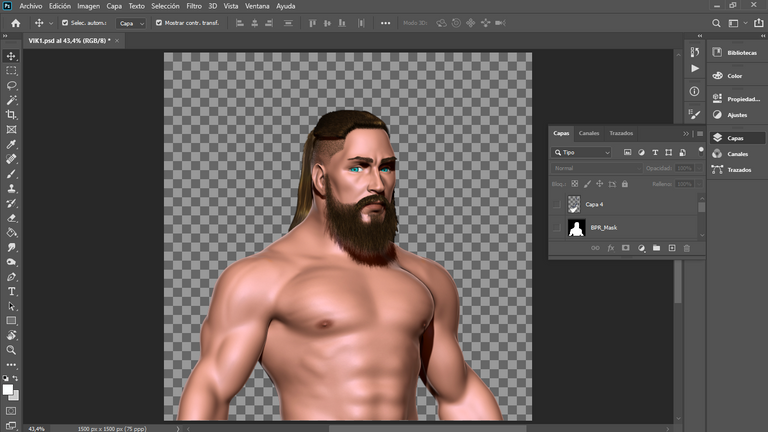Open the Actions play panel icon
The height and width of the screenshot is (432, 768).
tap(695, 69)
